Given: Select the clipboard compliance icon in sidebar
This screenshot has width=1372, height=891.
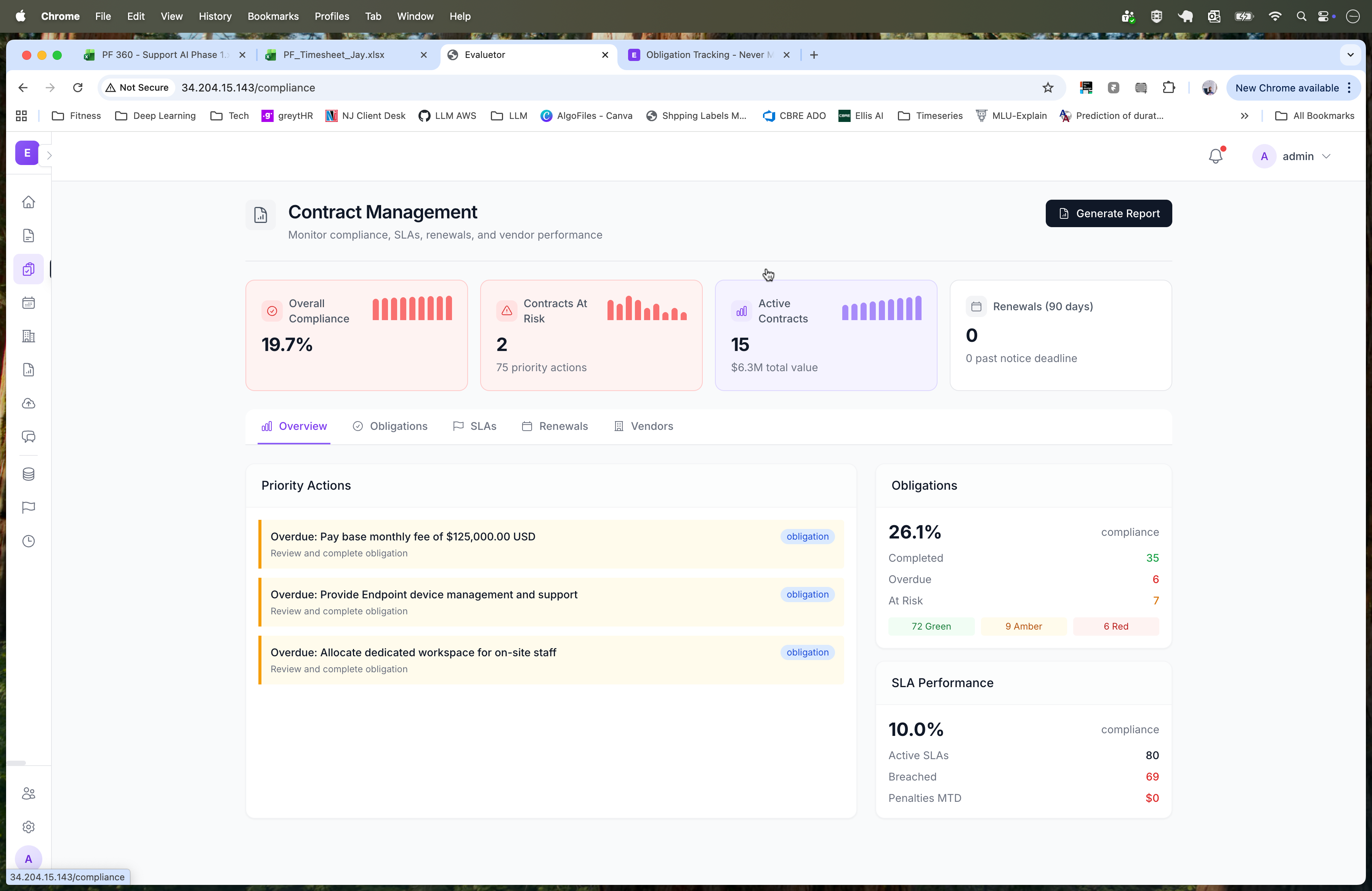Looking at the screenshot, I should (28, 269).
